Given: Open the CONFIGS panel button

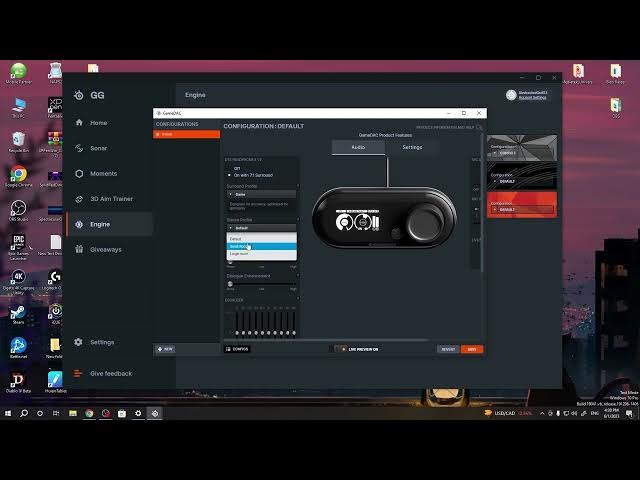Looking at the screenshot, I should [237, 349].
